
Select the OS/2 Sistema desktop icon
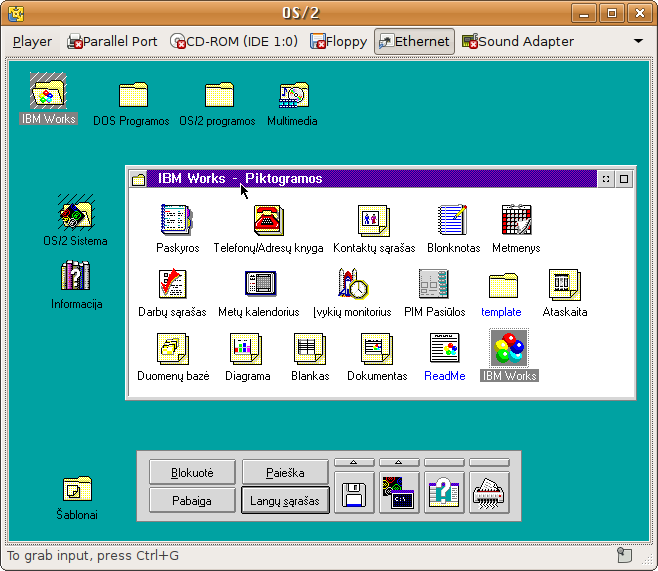tap(76, 211)
